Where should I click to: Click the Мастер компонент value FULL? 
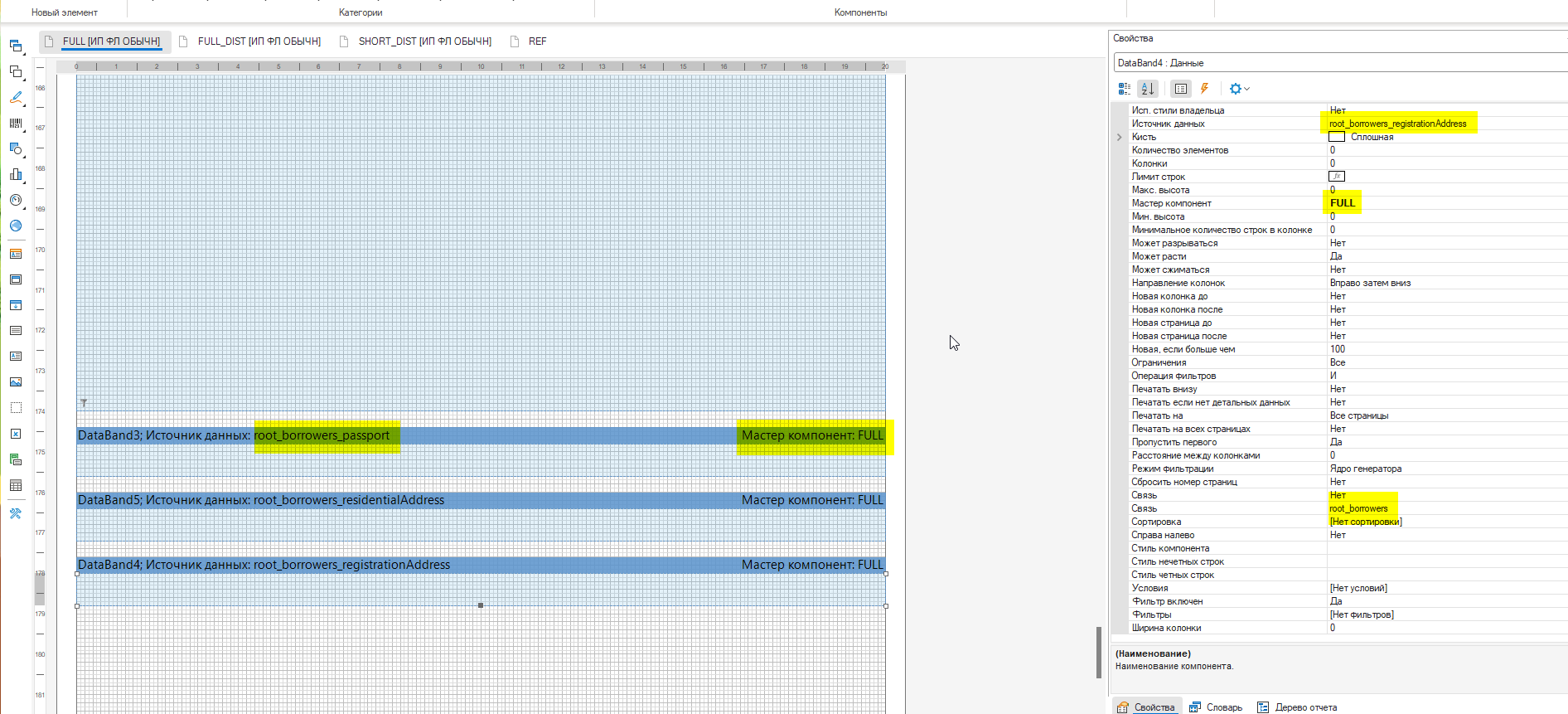click(1343, 203)
